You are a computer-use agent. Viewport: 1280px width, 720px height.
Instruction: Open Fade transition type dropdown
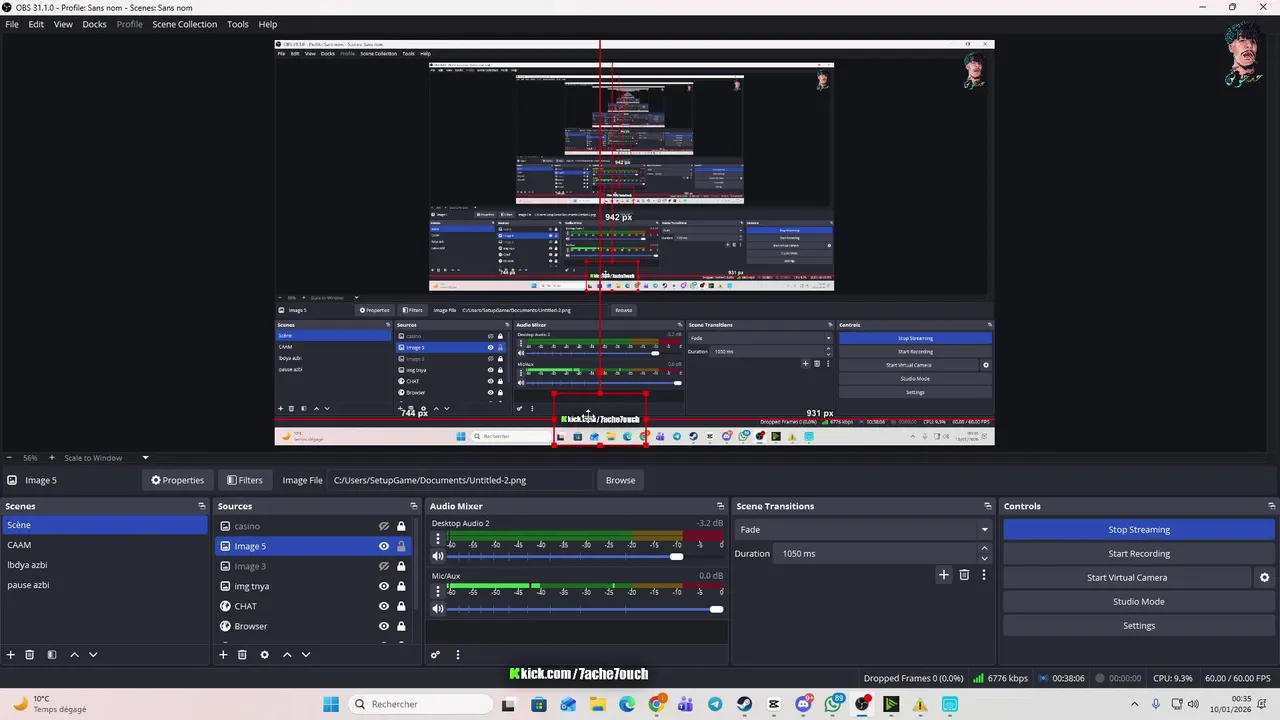(x=863, y=529)
